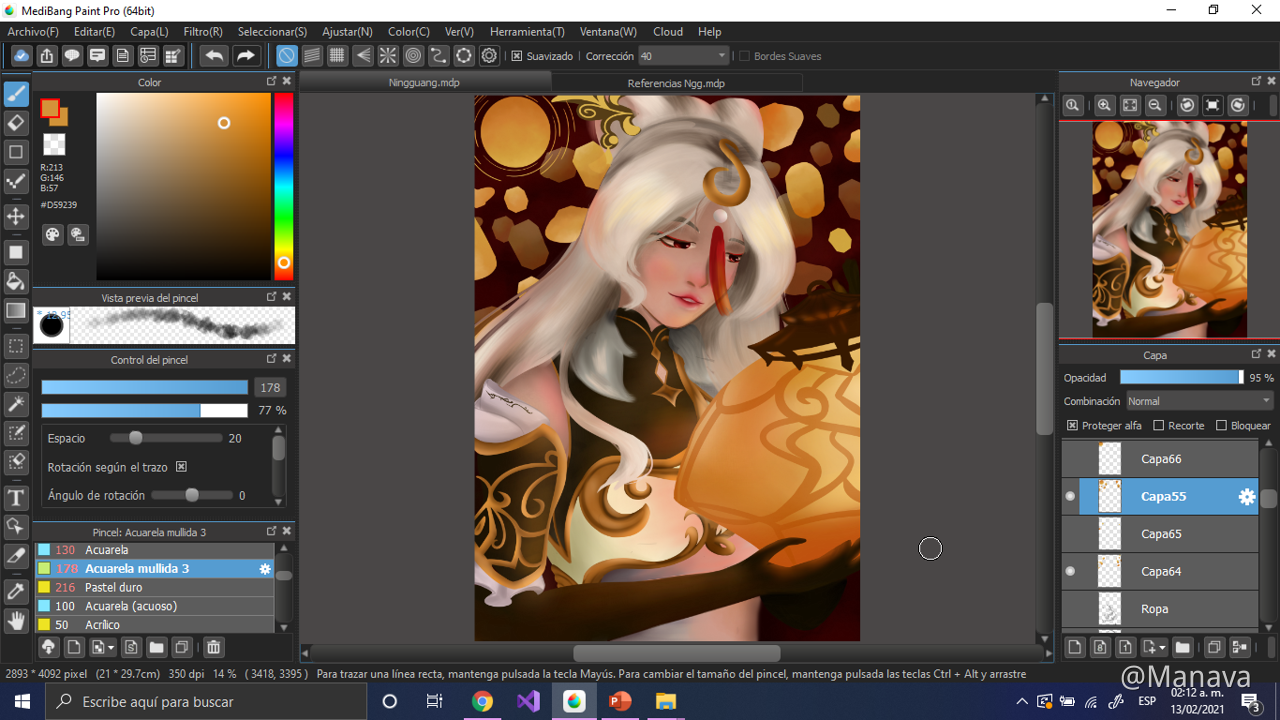Switch to the Ningguang.mdp tab
Screen dimensions: 1280x720
pyautogui.click(x=424, y=83)
